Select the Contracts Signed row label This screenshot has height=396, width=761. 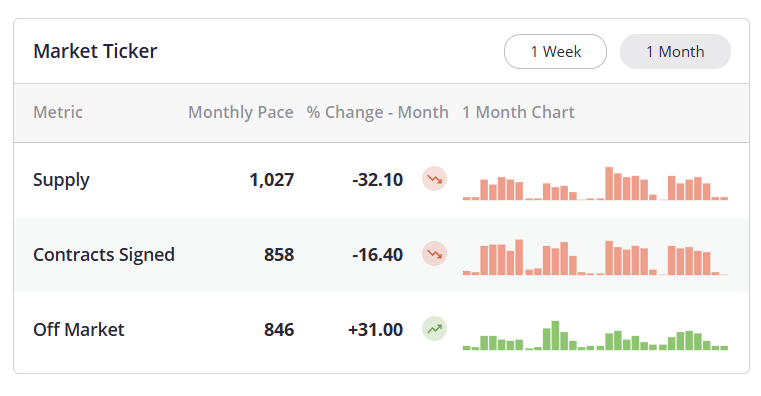tap(104, 255)
